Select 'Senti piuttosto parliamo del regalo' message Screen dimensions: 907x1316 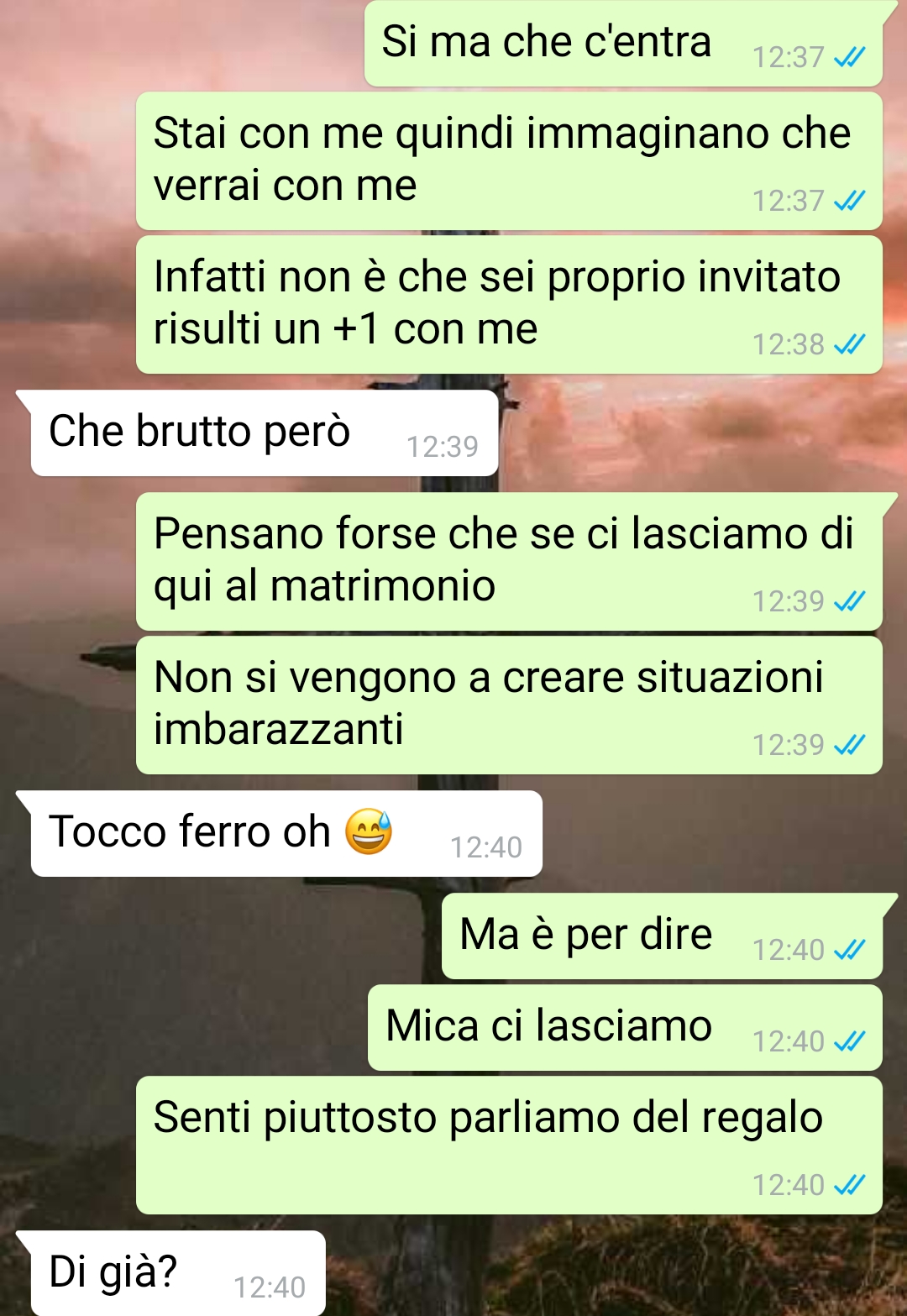509,1146
